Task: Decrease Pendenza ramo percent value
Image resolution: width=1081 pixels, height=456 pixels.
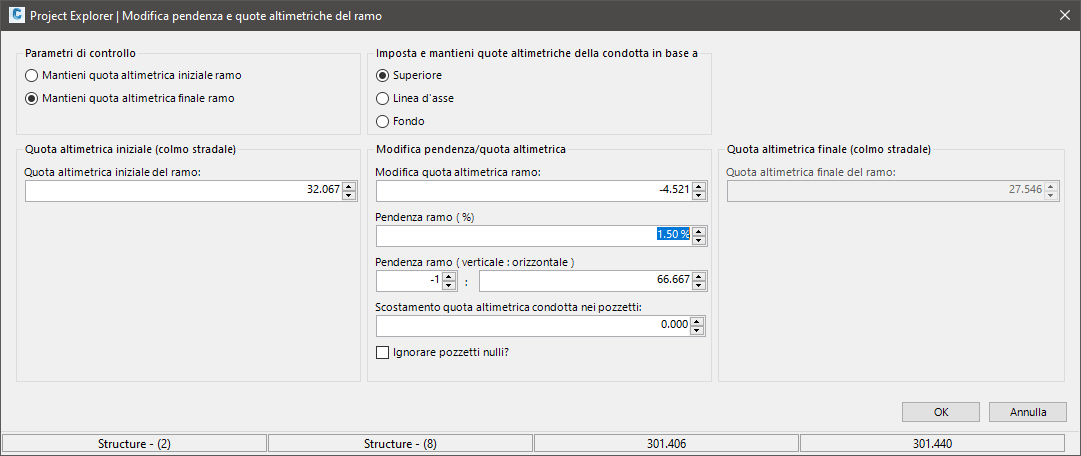Action: tap(699, 240)
